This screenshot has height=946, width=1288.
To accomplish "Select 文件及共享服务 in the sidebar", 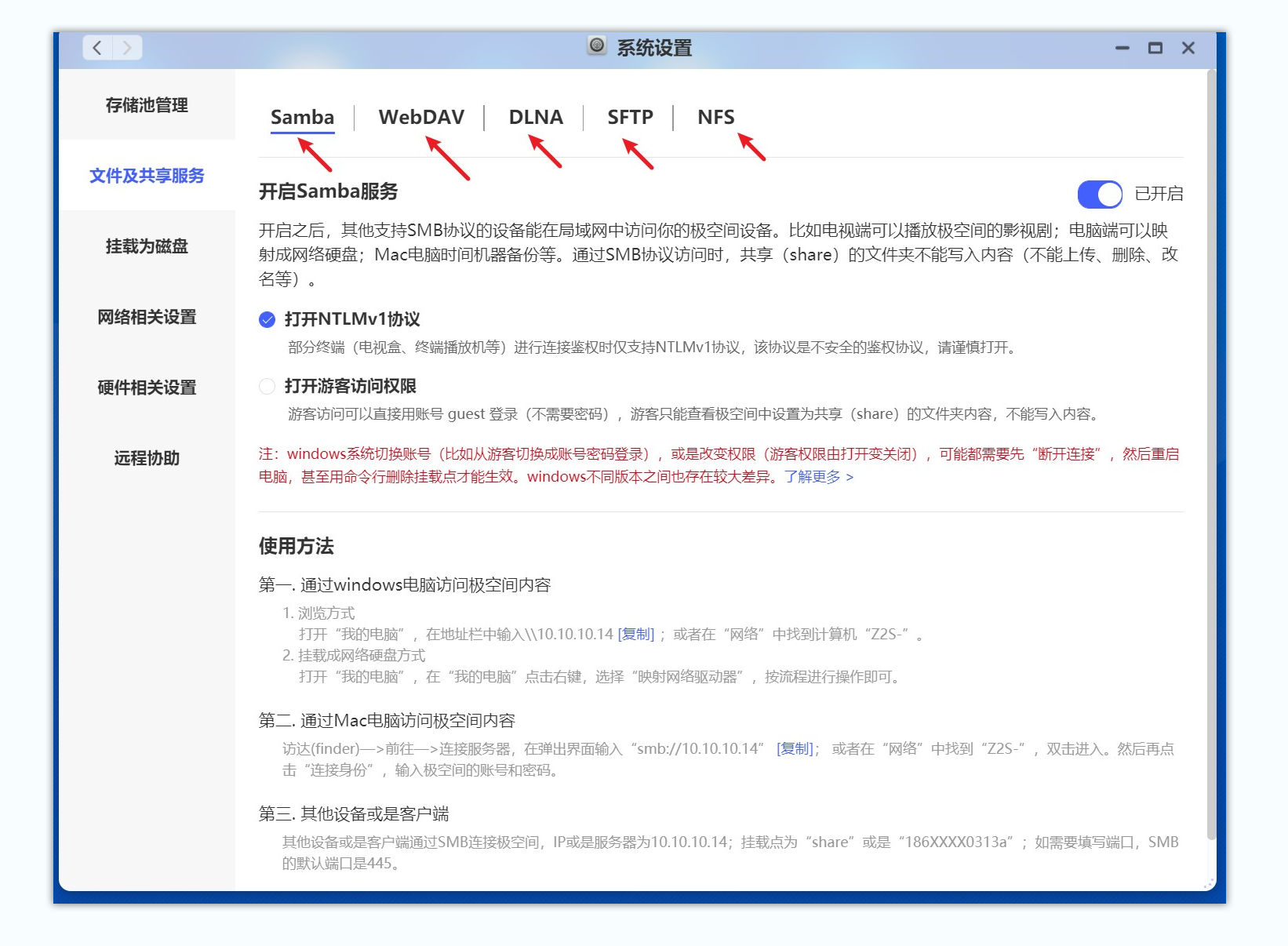I will 147,176.
